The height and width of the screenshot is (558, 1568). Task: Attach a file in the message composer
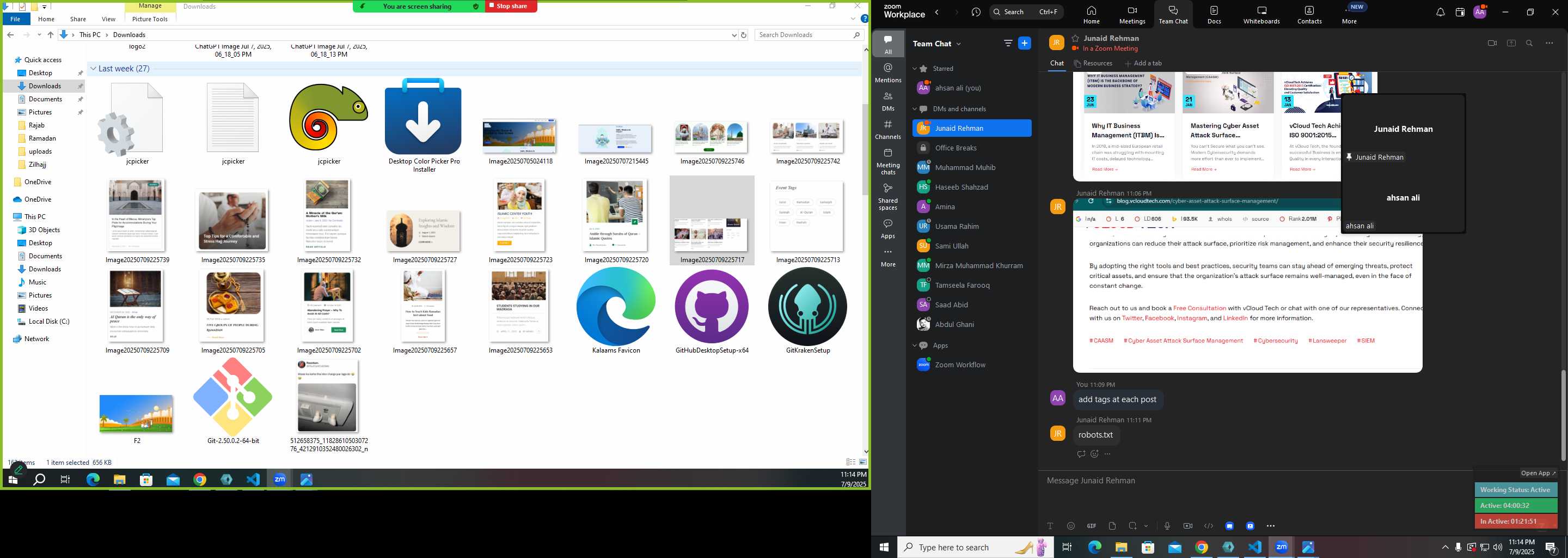[x=1112, y=526]
